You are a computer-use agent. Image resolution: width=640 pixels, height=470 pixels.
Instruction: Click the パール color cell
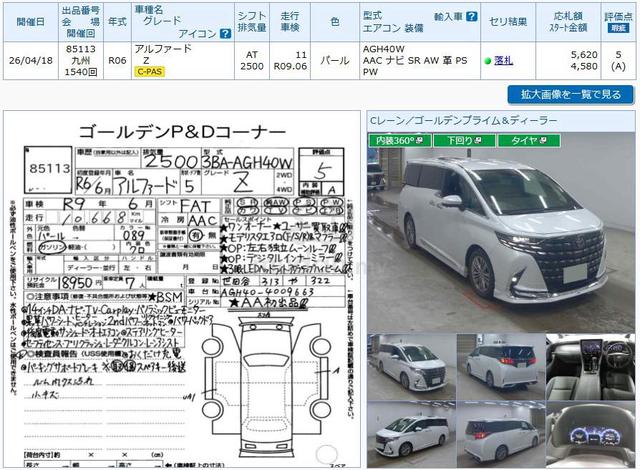click(x=335, y=60)
